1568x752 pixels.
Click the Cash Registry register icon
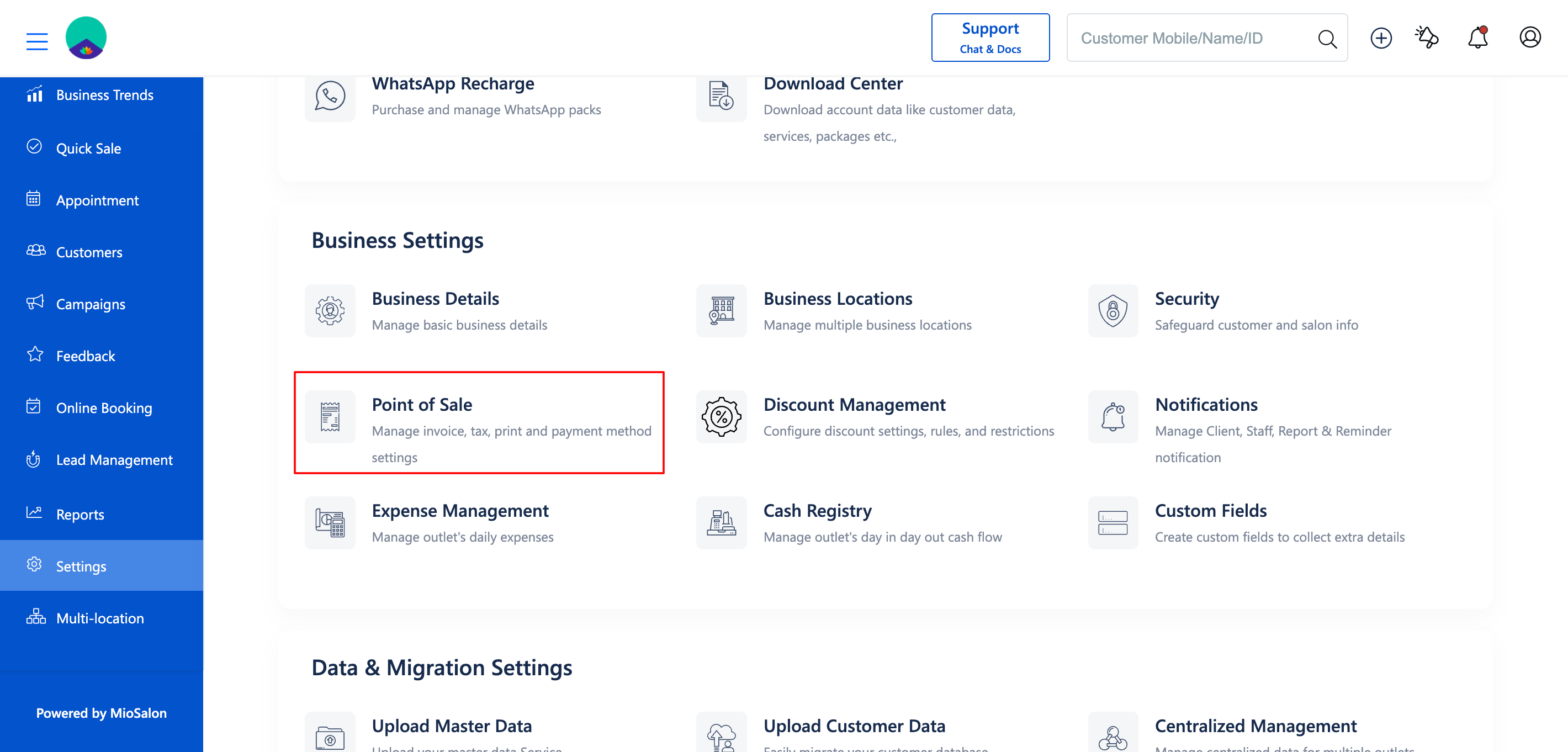[721, 522]
